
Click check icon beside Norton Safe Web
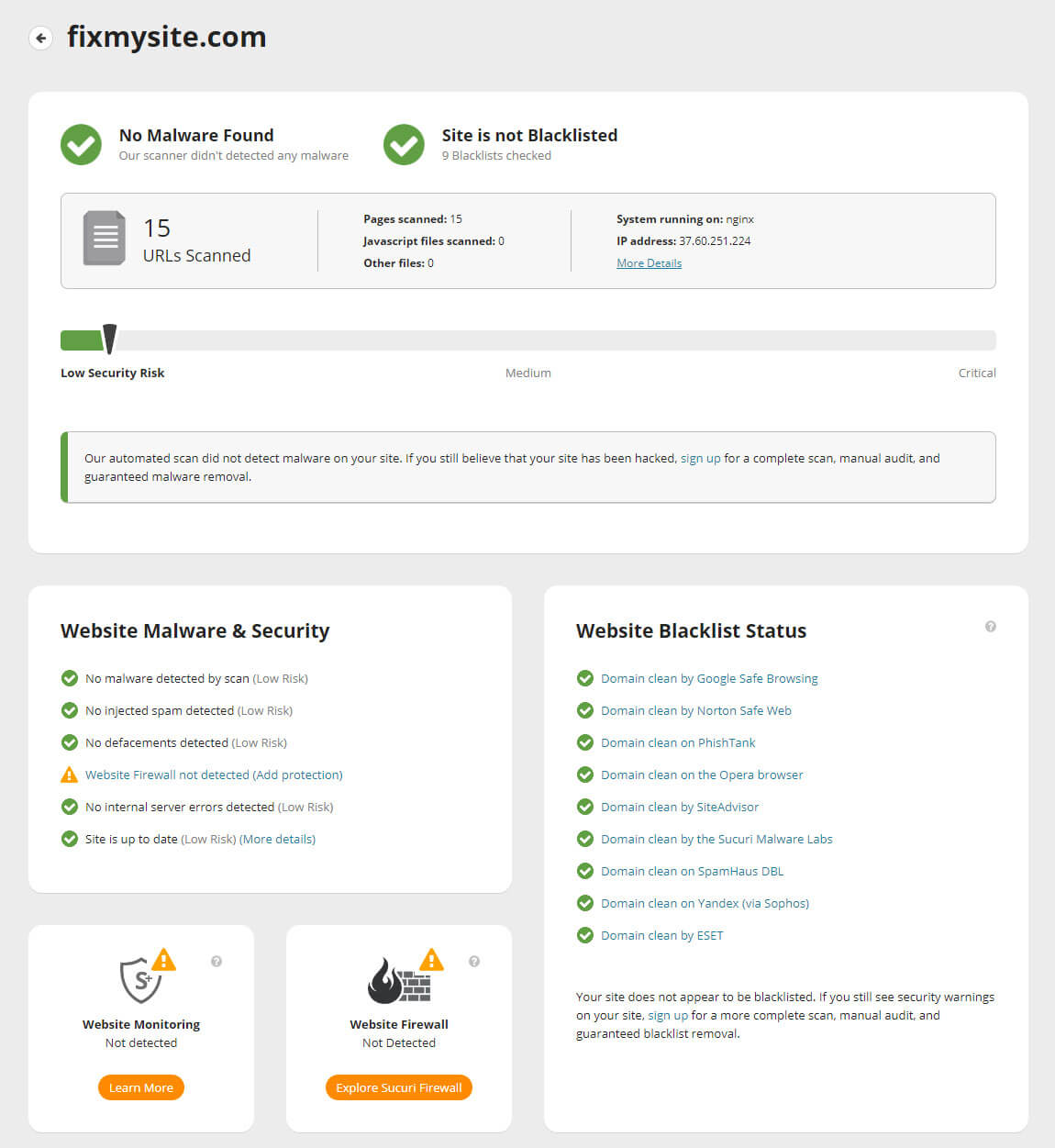coord(585,710)
